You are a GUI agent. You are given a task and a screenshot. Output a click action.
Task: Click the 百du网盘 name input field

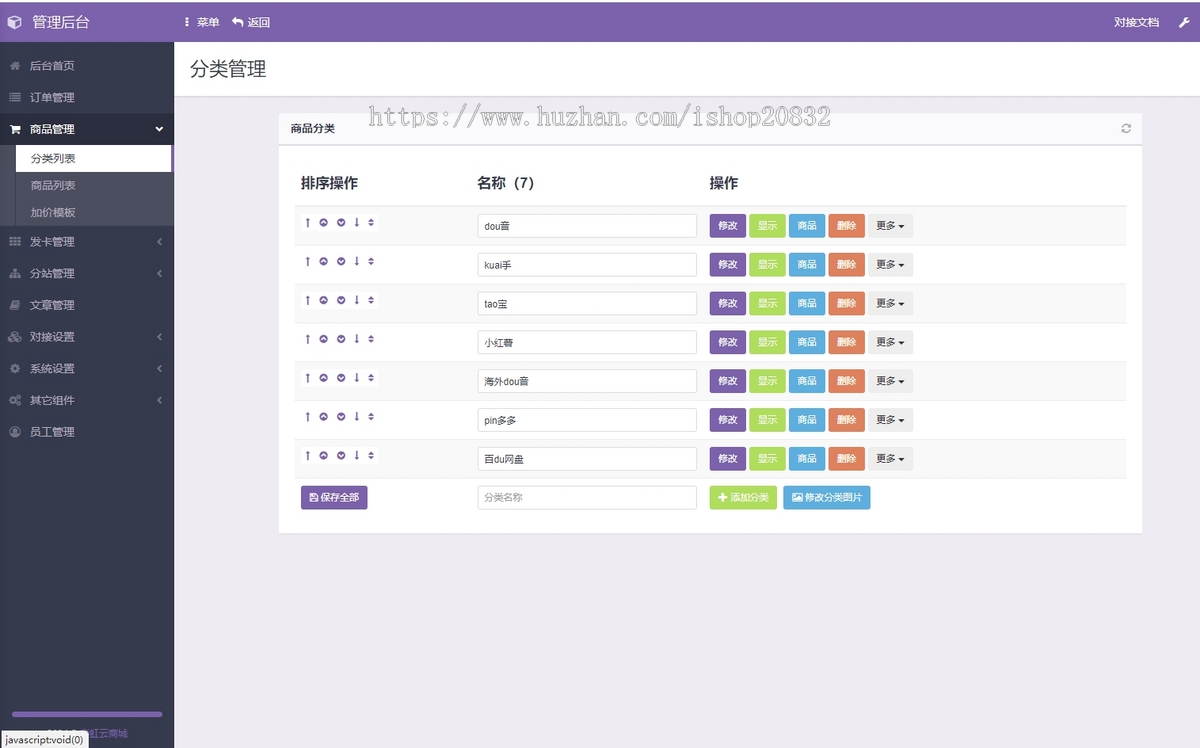[587, 459]
